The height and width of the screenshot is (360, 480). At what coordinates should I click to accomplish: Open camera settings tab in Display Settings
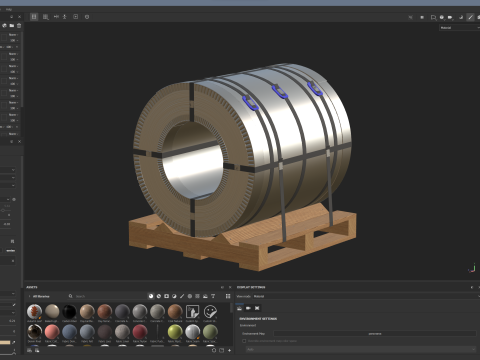click(248, 308)
